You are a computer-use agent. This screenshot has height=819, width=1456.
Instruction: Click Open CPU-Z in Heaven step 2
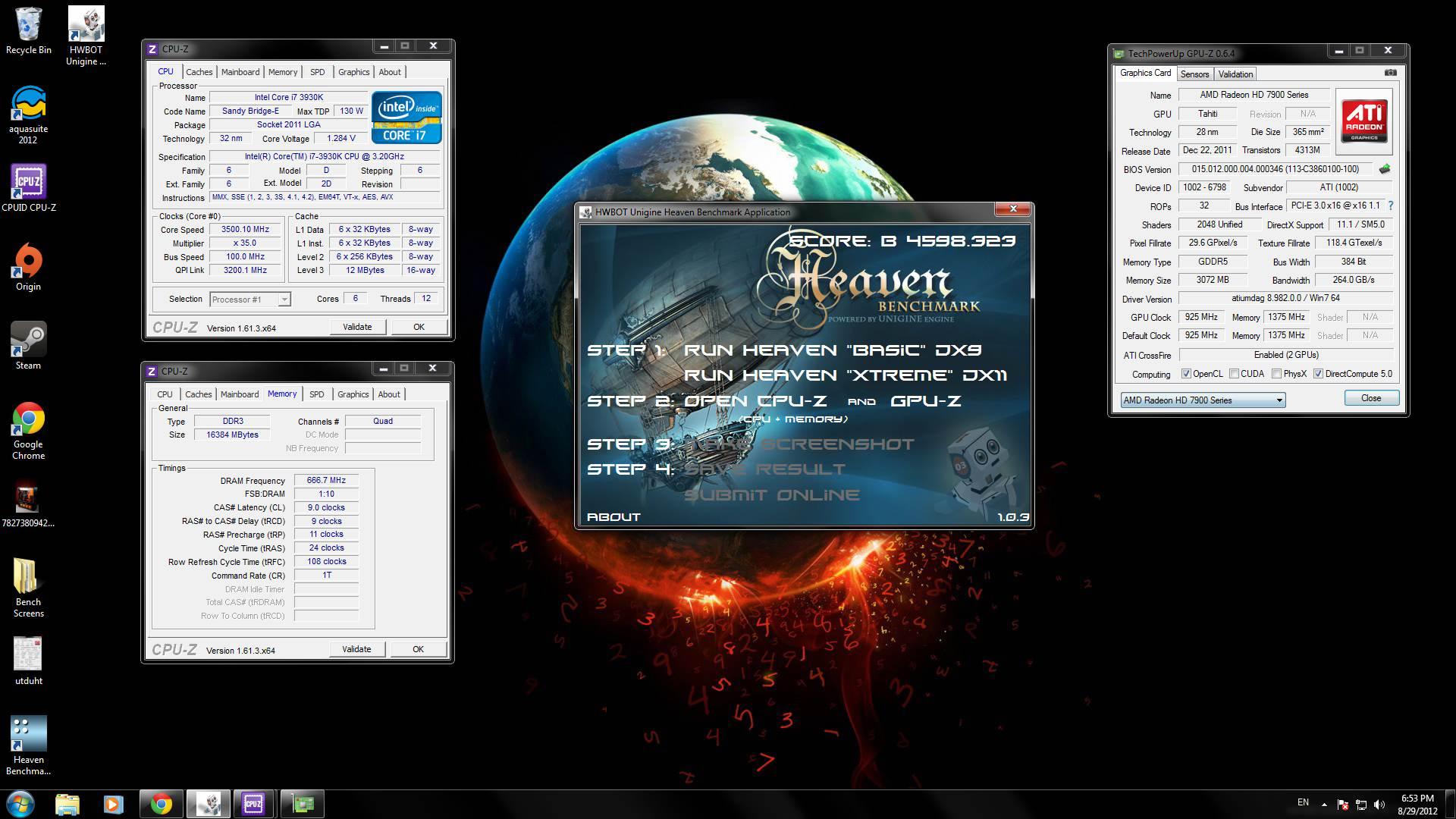click(x=755, y=400)
